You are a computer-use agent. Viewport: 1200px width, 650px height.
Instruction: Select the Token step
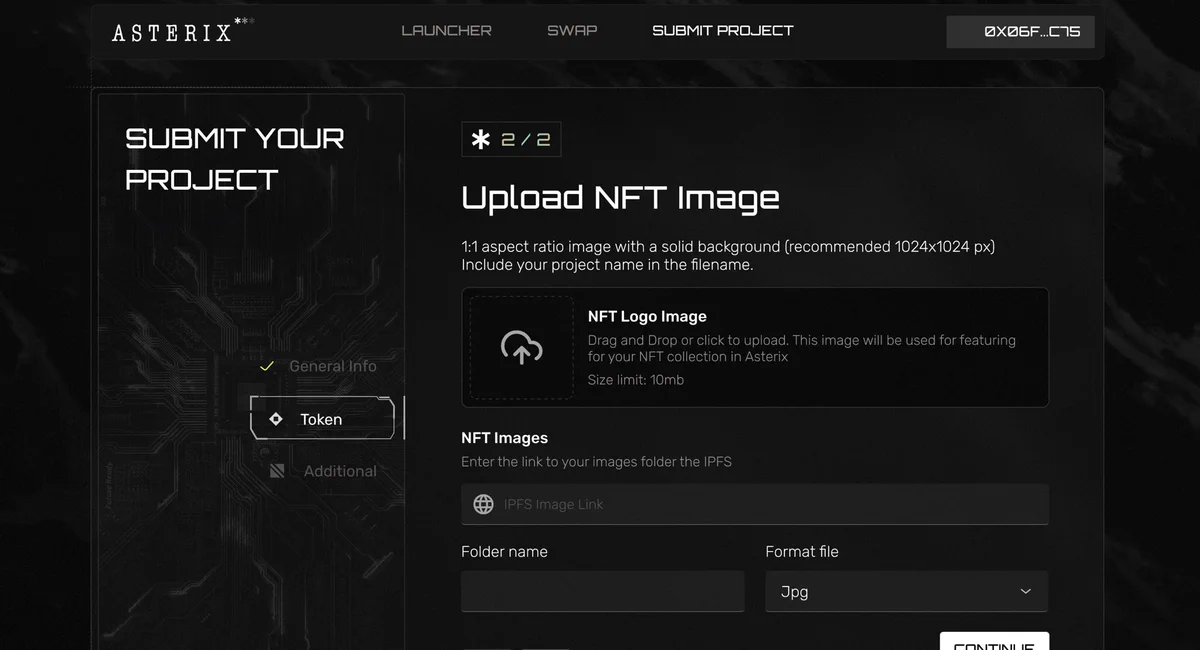click(x=322, y=419)
